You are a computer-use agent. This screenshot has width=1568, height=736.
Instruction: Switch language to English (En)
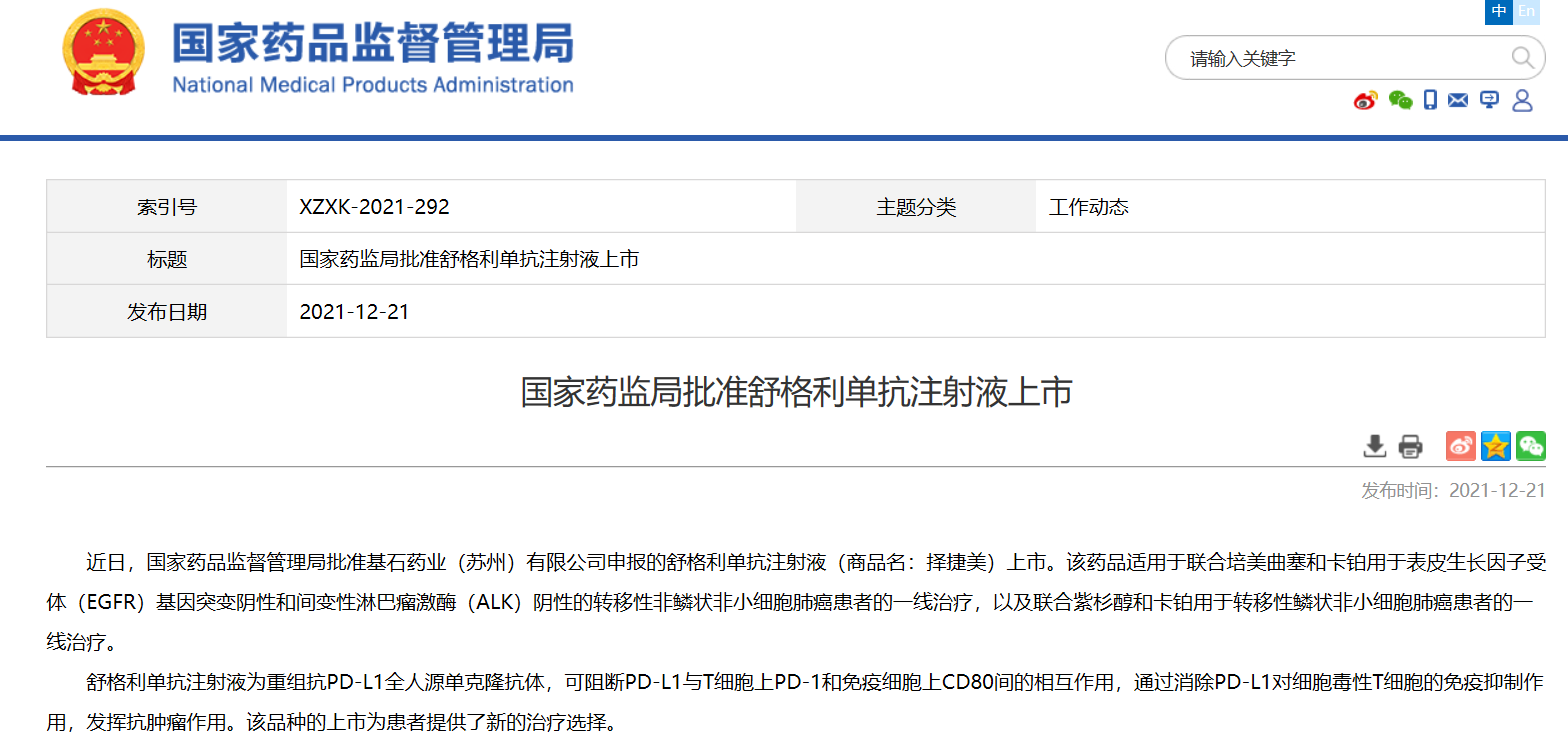pyautogui.click(x=1526, y=12)
